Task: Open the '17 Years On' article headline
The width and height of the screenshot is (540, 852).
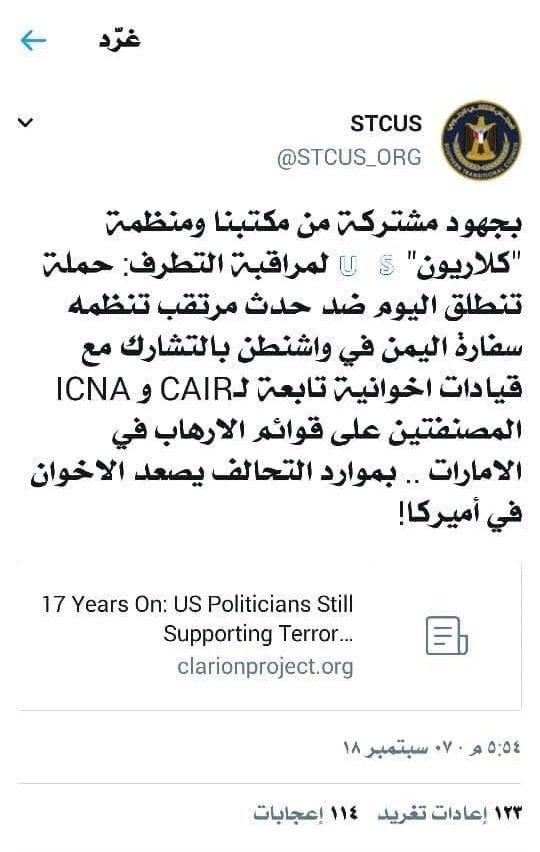Action: pos(198,619)
